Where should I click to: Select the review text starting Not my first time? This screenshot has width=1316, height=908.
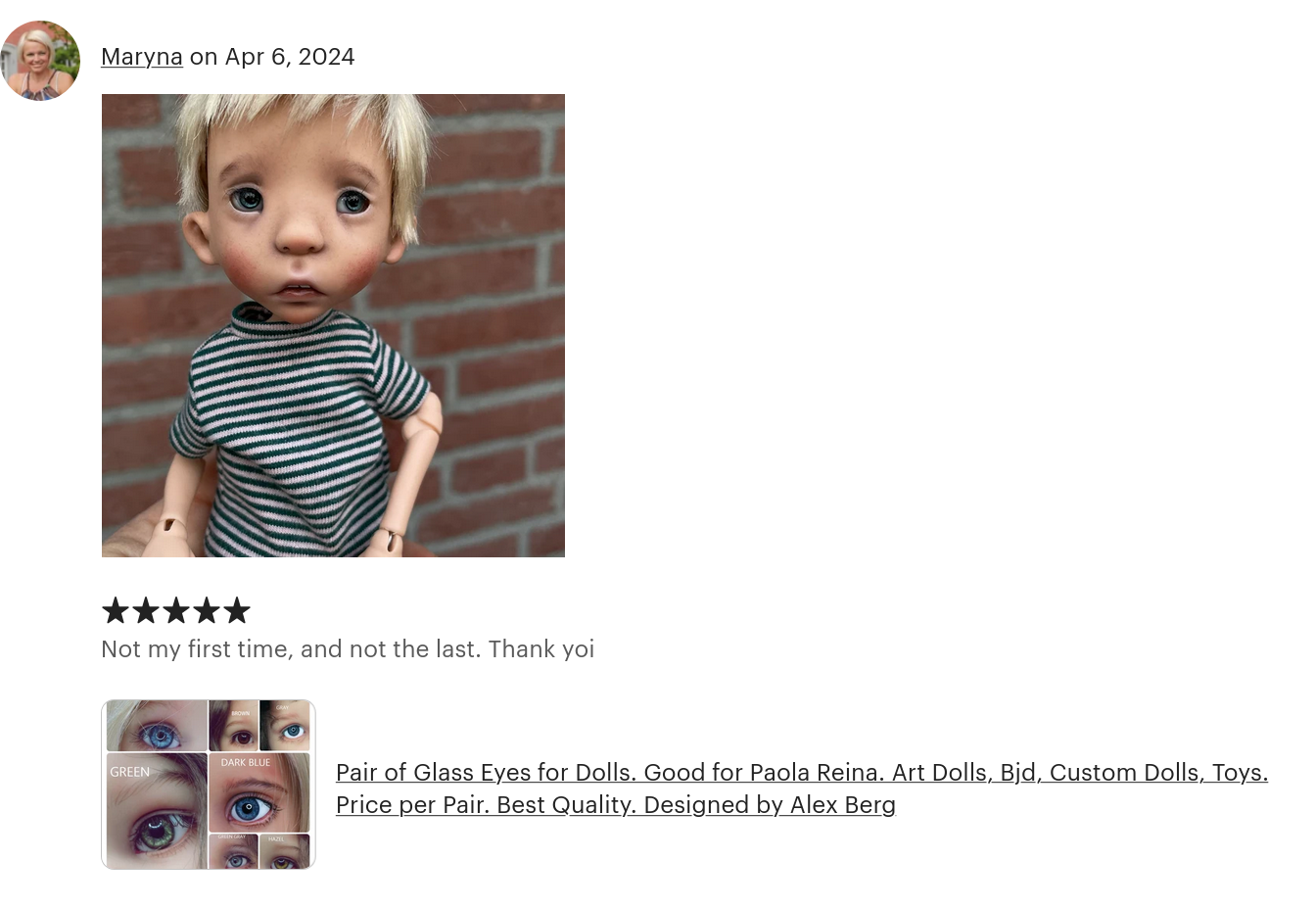click(x=348, y=648)
